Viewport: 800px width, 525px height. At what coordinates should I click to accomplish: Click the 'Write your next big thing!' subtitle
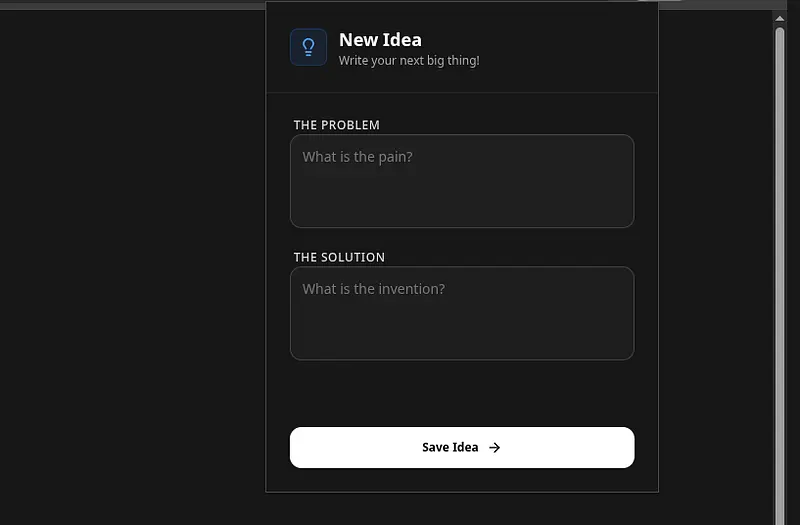[x=408, y=61]
